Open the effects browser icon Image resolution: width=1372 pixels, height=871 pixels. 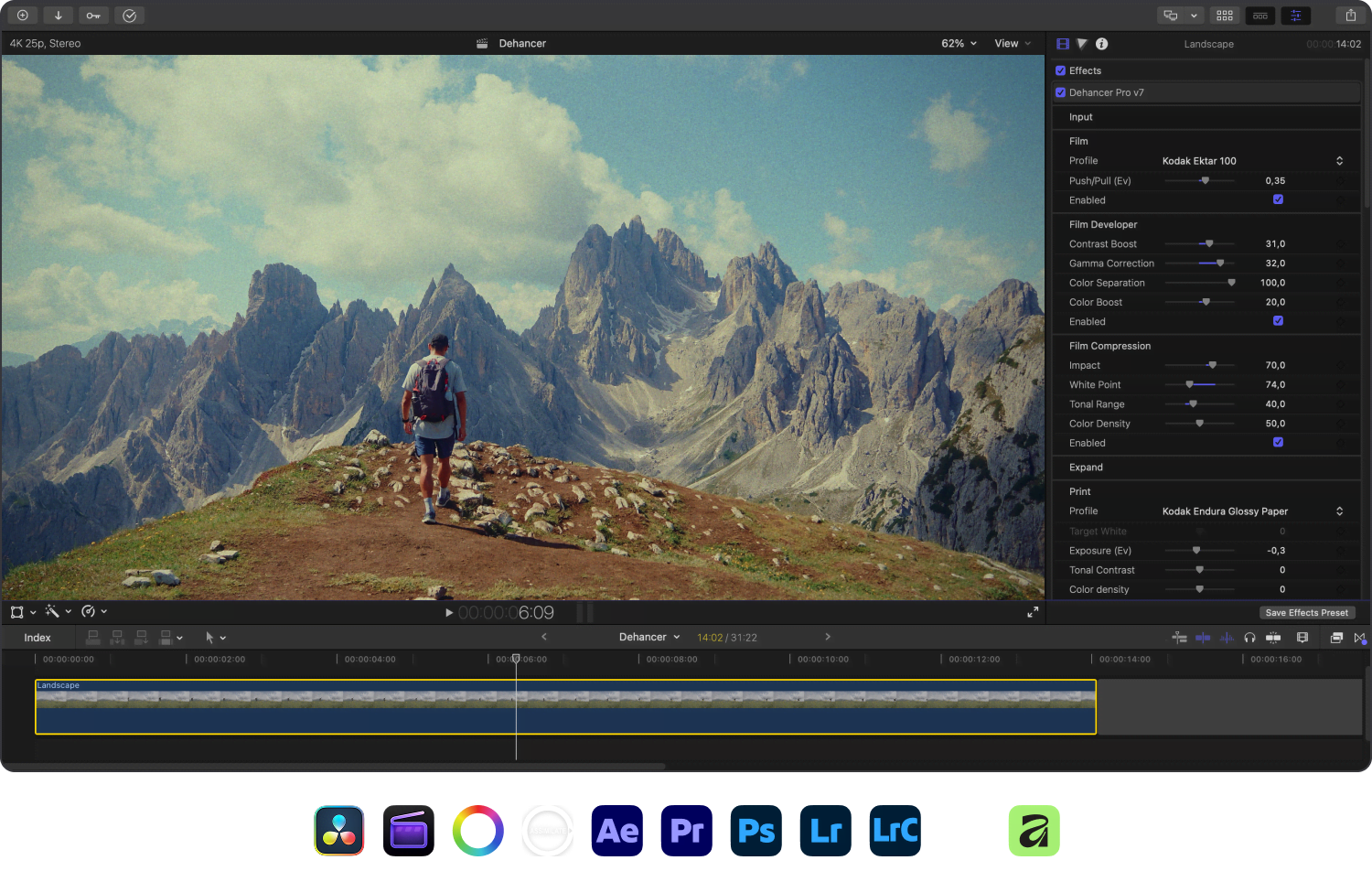coord(1336,638)
